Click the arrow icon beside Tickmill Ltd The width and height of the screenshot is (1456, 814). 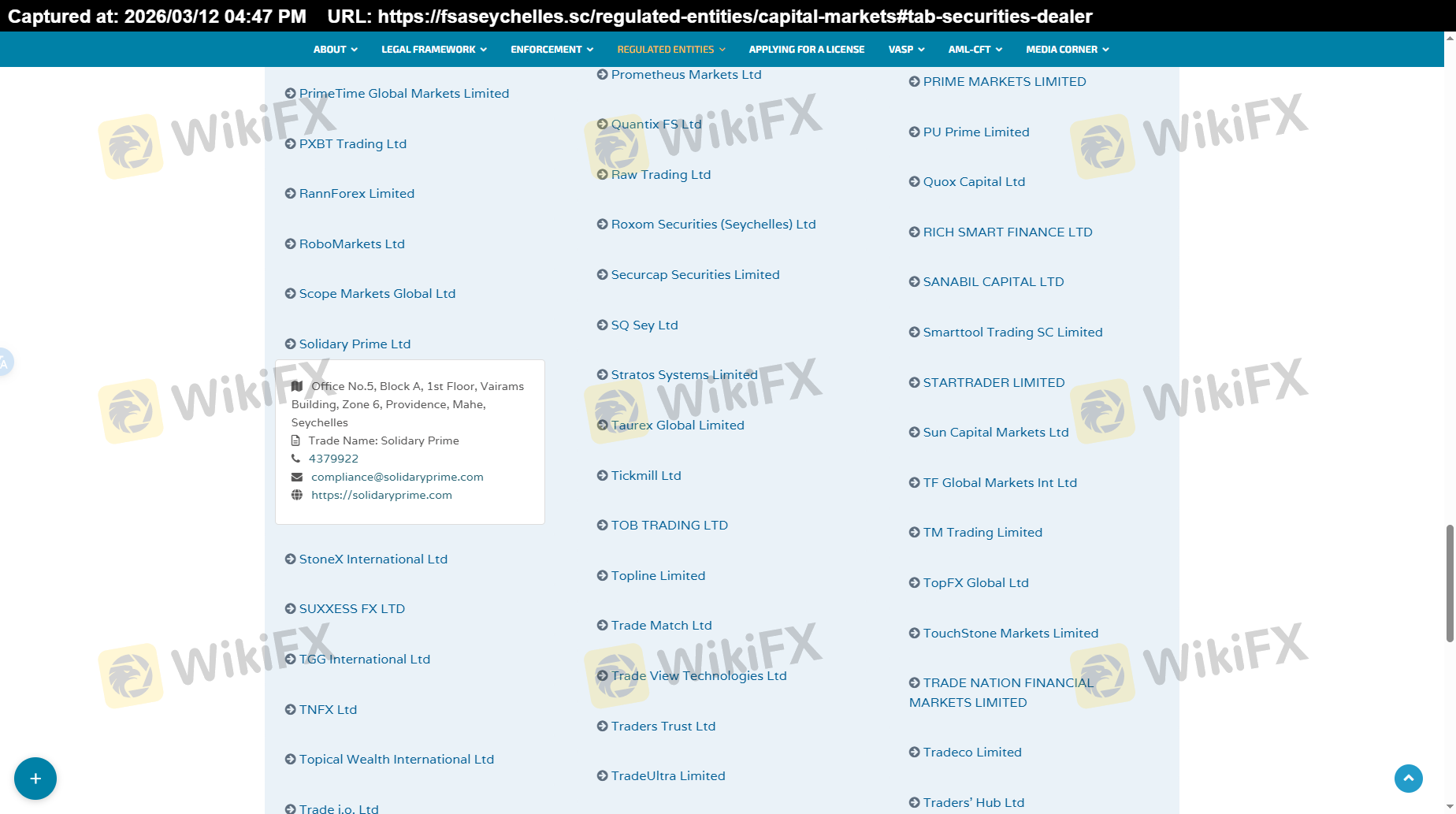point(603,475)
